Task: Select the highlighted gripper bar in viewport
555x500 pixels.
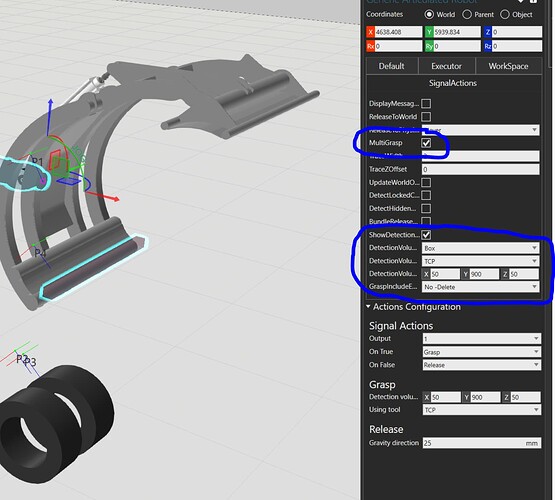Action: pyautogui.click(x=93, y=268)
